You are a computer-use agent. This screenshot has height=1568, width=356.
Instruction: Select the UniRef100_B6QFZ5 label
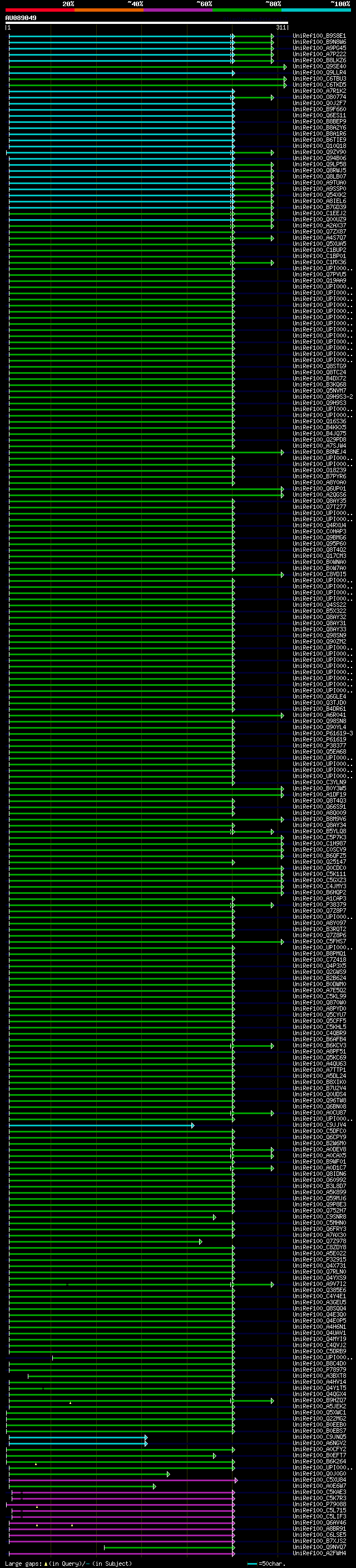pyautogui.click(x=319, y=856)
